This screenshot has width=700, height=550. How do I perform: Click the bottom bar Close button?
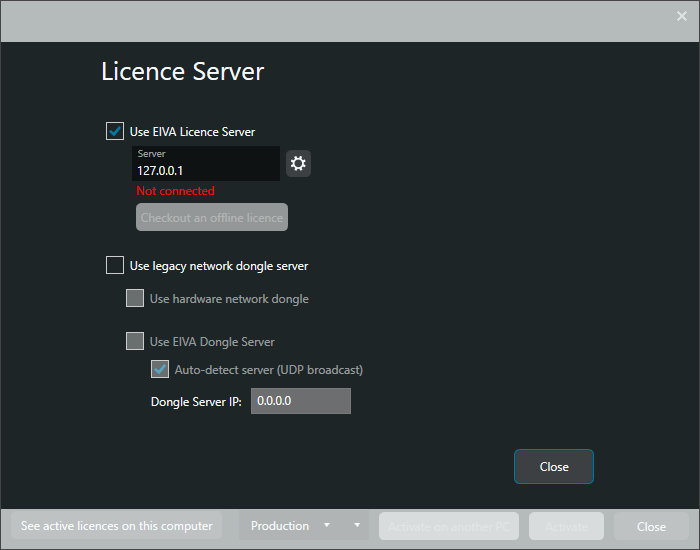coord(651,526)
